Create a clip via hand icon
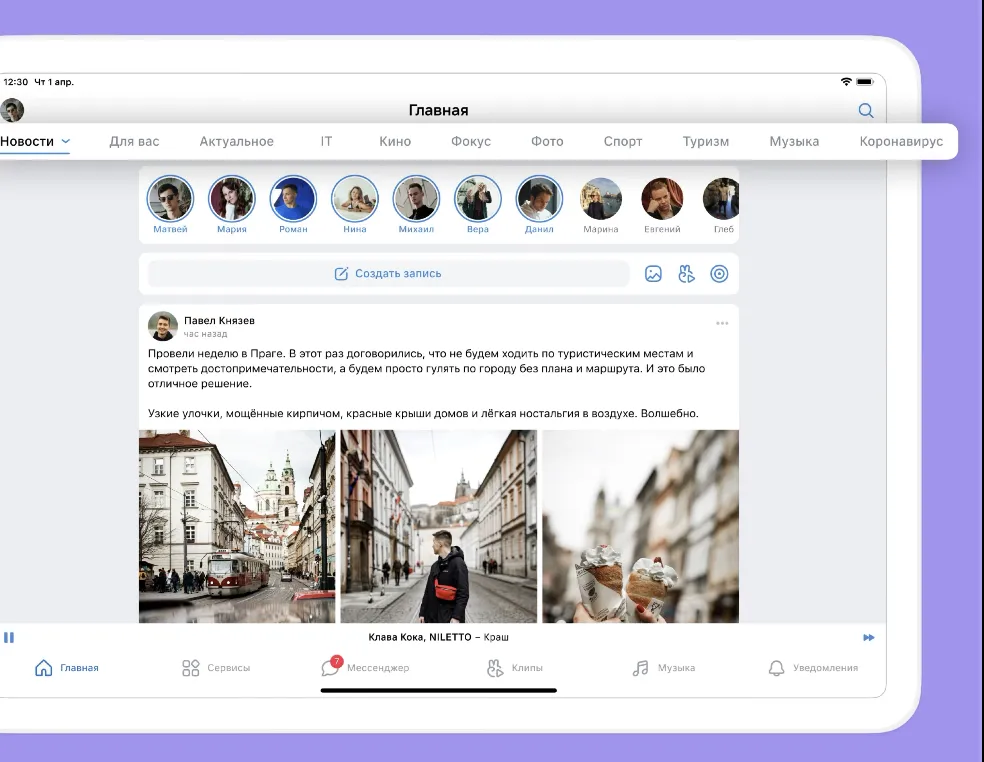Viewport: 984px width, 762px height. click(x=687, y=274)
